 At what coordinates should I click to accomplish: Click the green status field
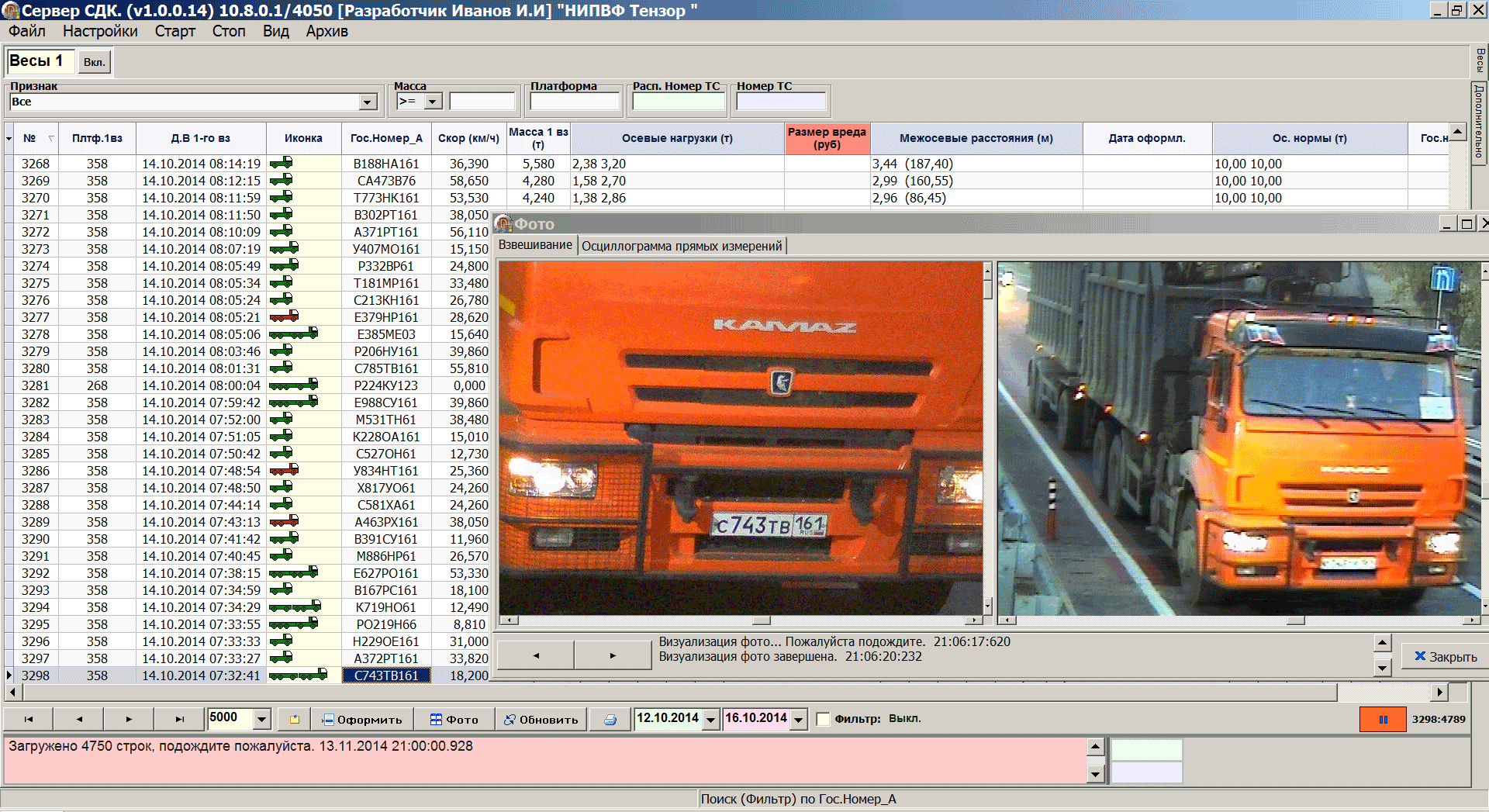coord(1146,750)
